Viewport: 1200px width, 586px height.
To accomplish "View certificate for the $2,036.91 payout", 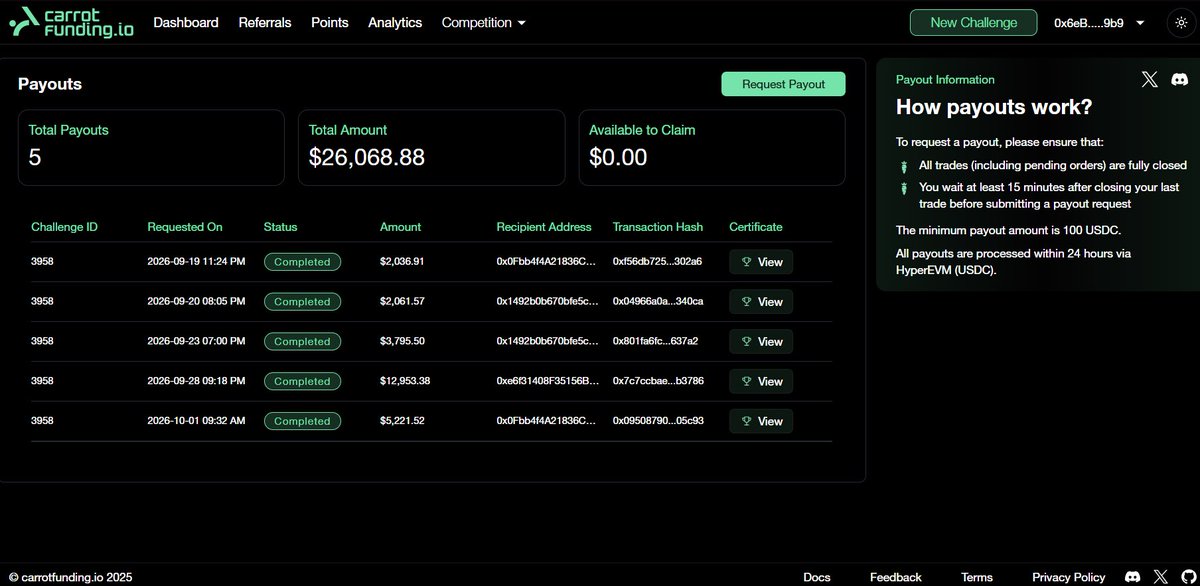I will tap(761, 262).
